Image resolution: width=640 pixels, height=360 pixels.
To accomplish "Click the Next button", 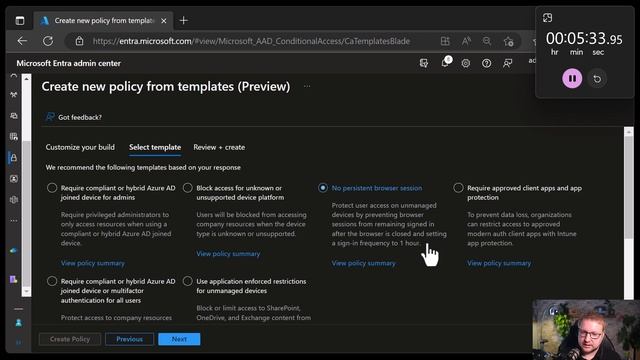I will pos(179,339).
